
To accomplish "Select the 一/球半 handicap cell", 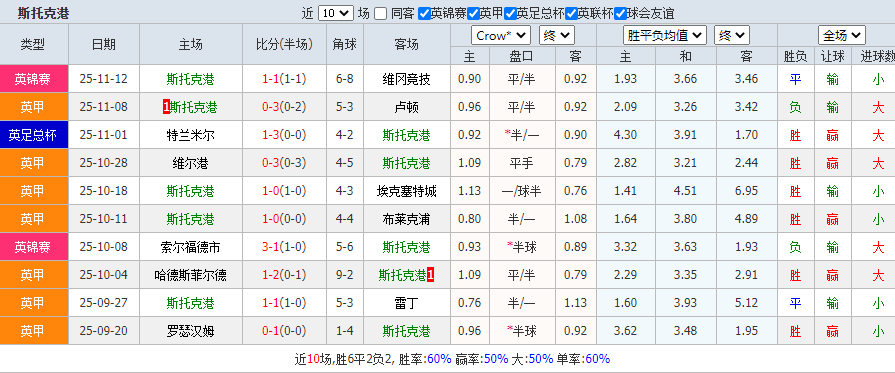I will coord(521,191).
